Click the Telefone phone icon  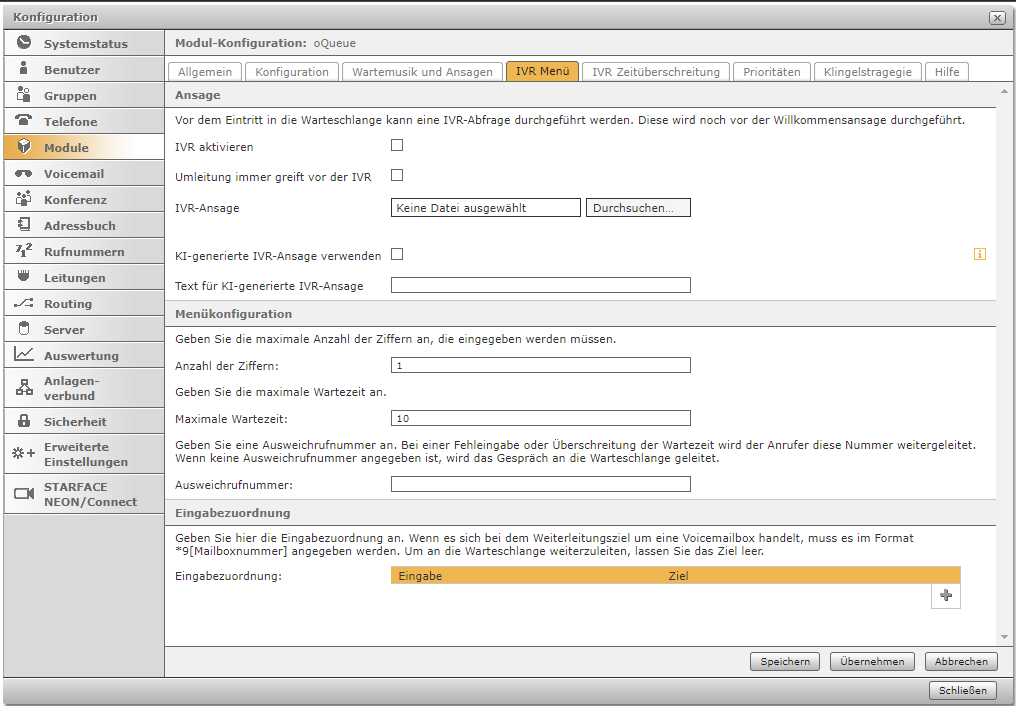(24, 120)
